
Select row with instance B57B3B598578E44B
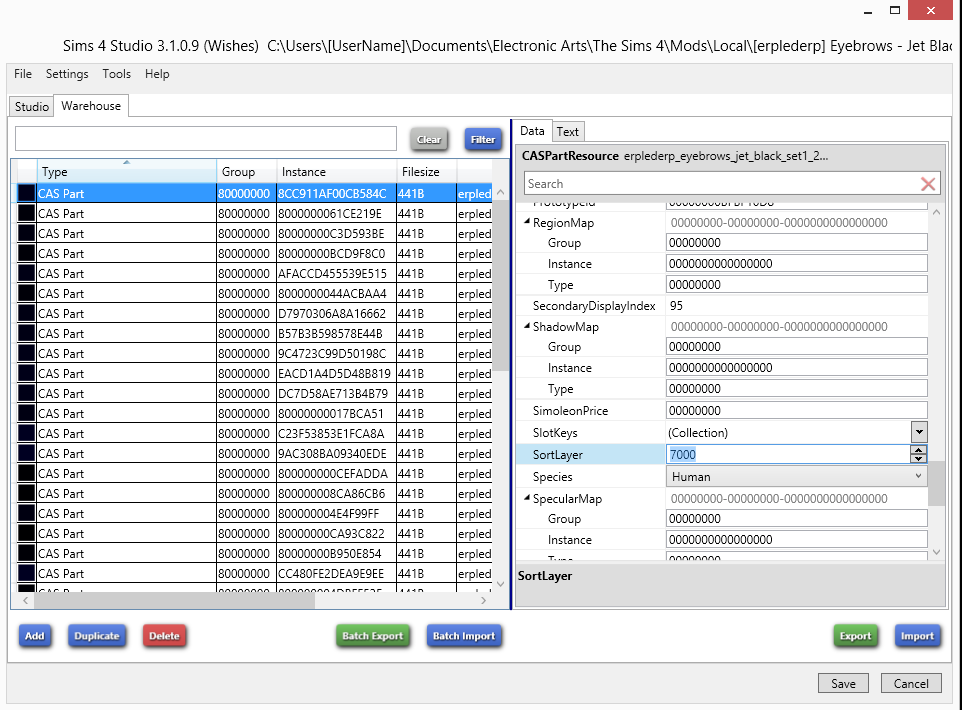click(254, 334)
